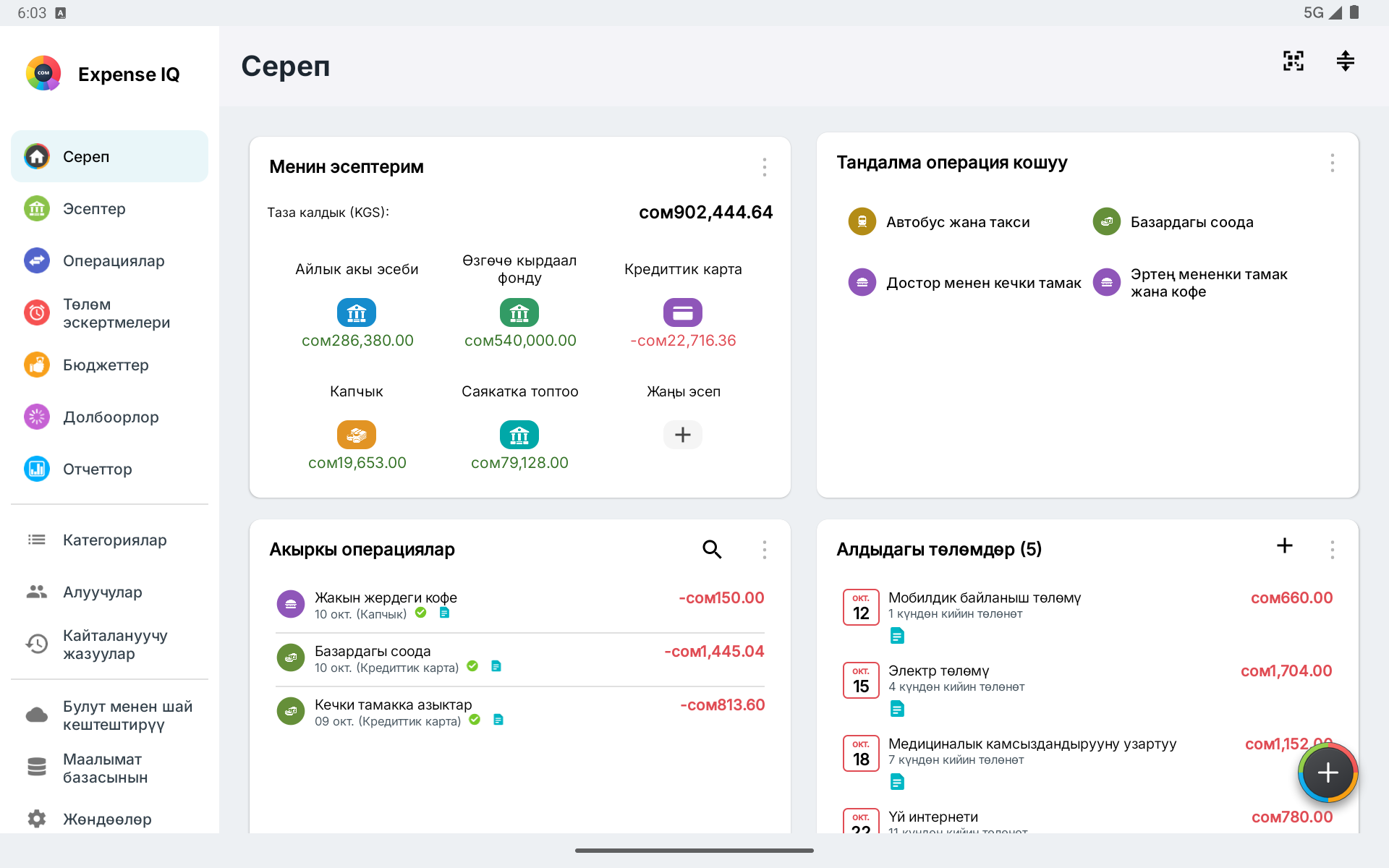Open Бюджеттер in sidebar
Viewport: 1389px width, 868px height.
[109, 365]
